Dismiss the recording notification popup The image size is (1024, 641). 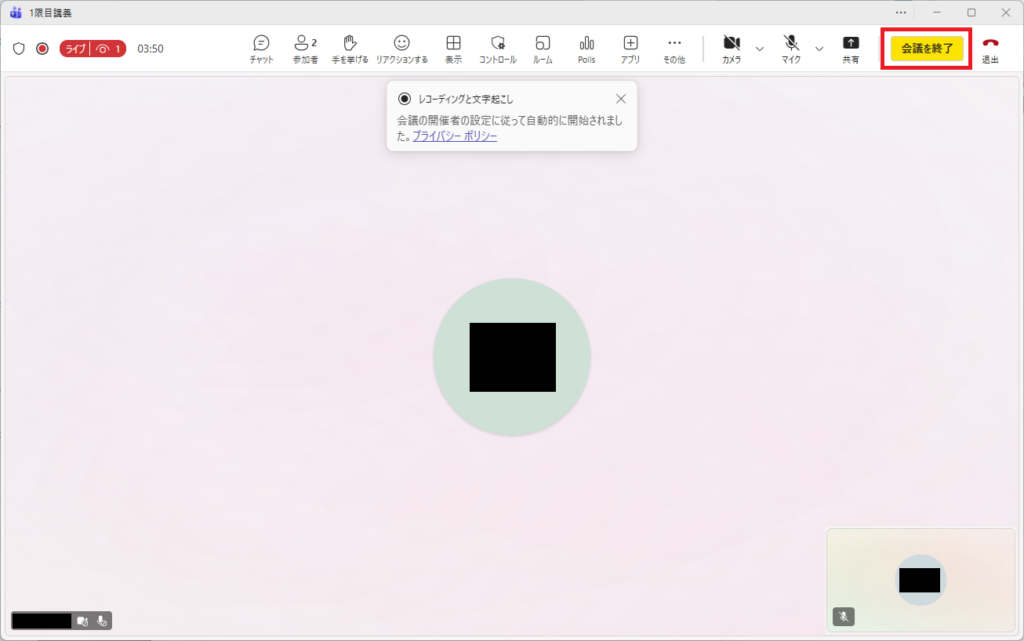point(621,98)
